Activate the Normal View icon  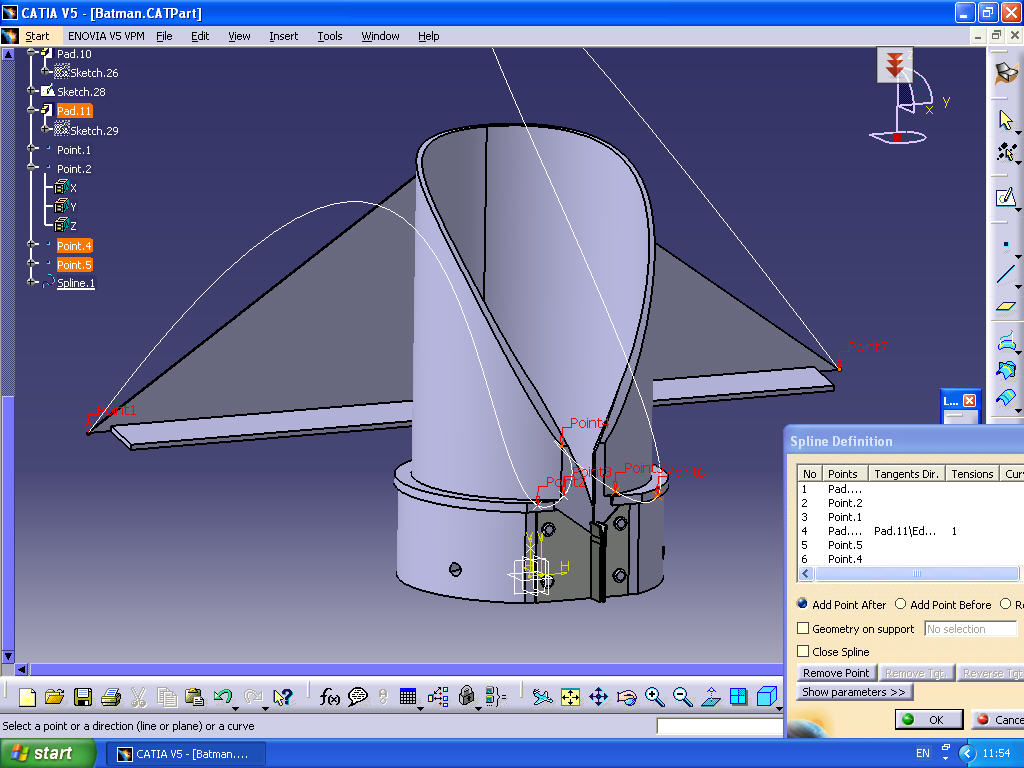(x=711, y=697)
